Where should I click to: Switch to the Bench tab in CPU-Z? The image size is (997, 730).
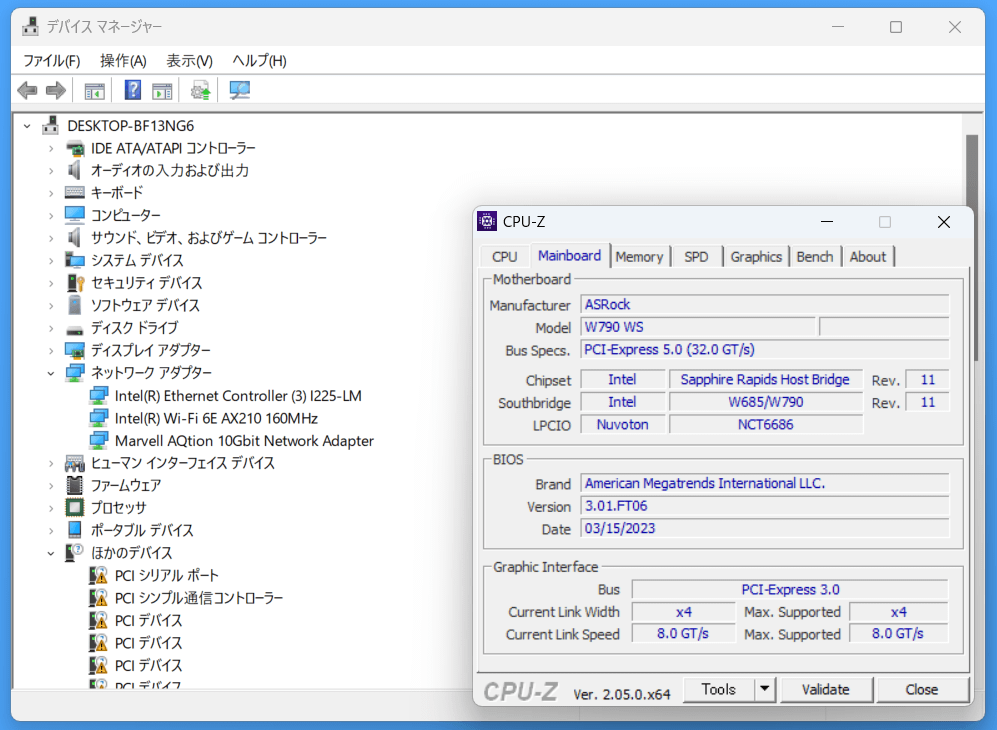coord(815,257)
